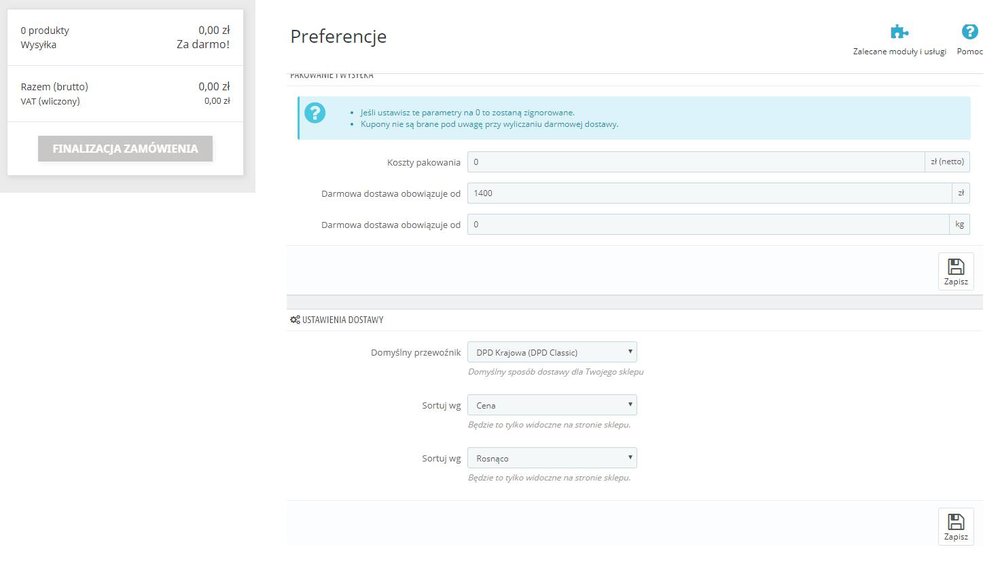Click the gears icon beside Ustawienia dostawy

pos(295,320)
